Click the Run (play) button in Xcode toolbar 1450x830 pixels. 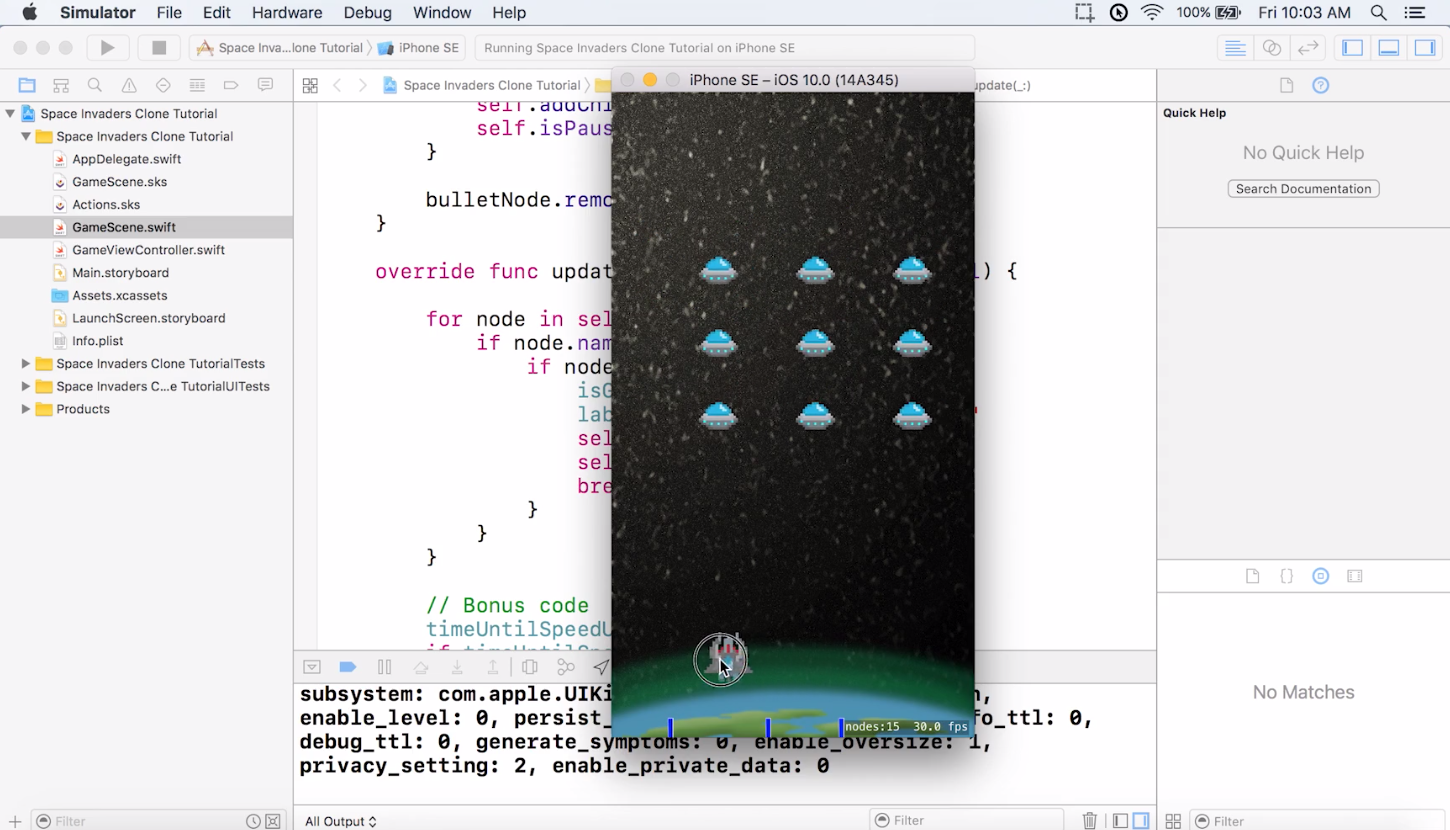[107, 48]
